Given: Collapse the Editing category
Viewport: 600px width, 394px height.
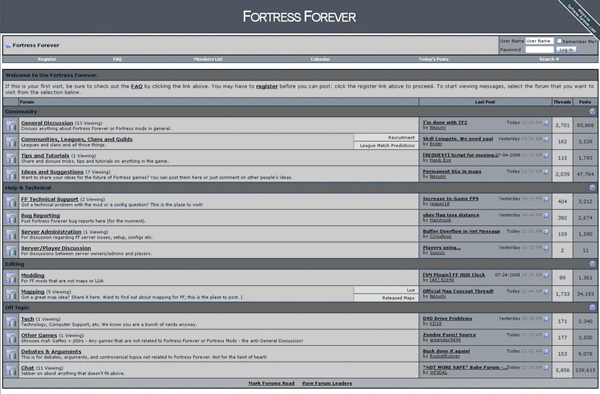Looking at the screenshot, I should coord(592,264).
